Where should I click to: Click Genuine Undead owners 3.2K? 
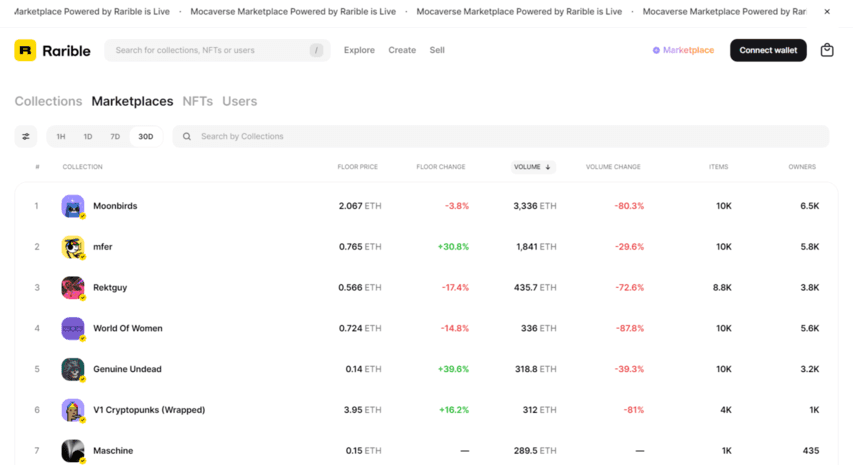pyautogui.click(x=809, y=369)
